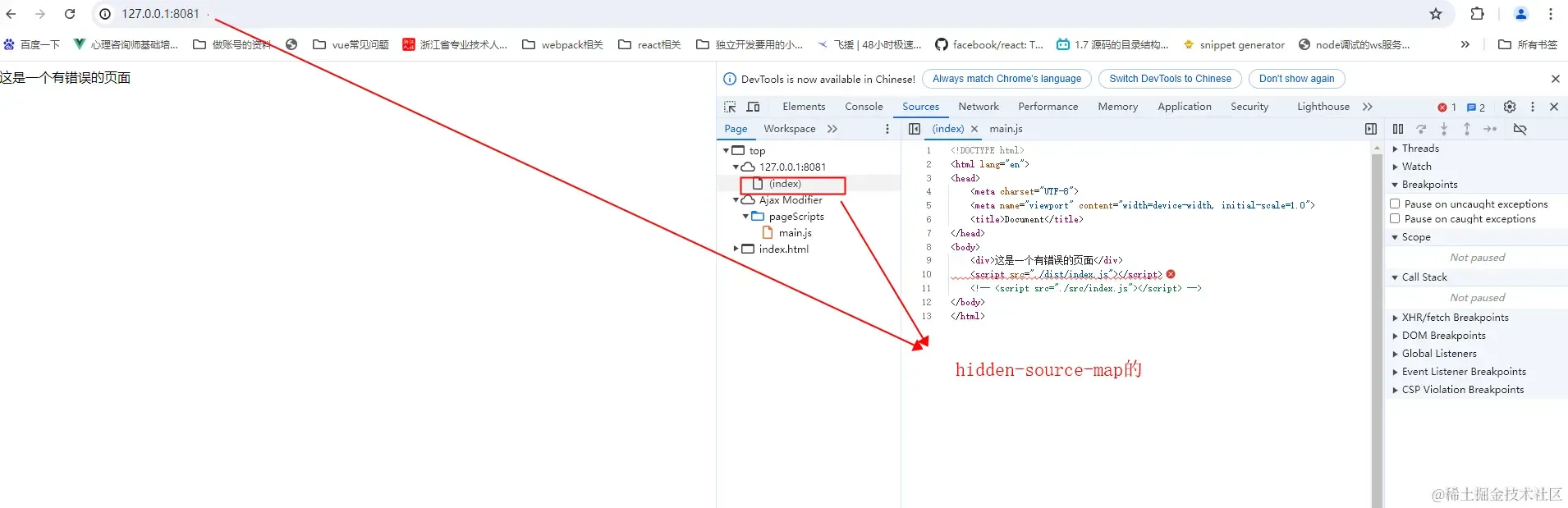Show more Sources navigator tabs

pos(832,129)
